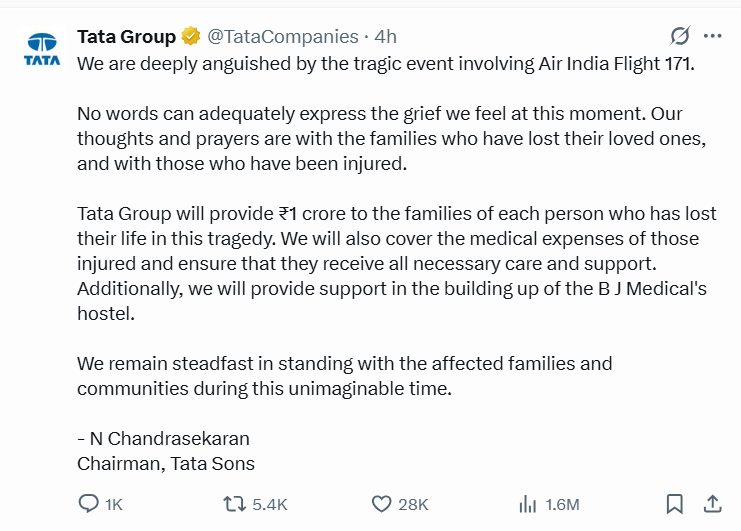This screenshot has height=531, width=741.
Task: Click the sentence mentioning Air India Flight 171
Action: (386, 64)
